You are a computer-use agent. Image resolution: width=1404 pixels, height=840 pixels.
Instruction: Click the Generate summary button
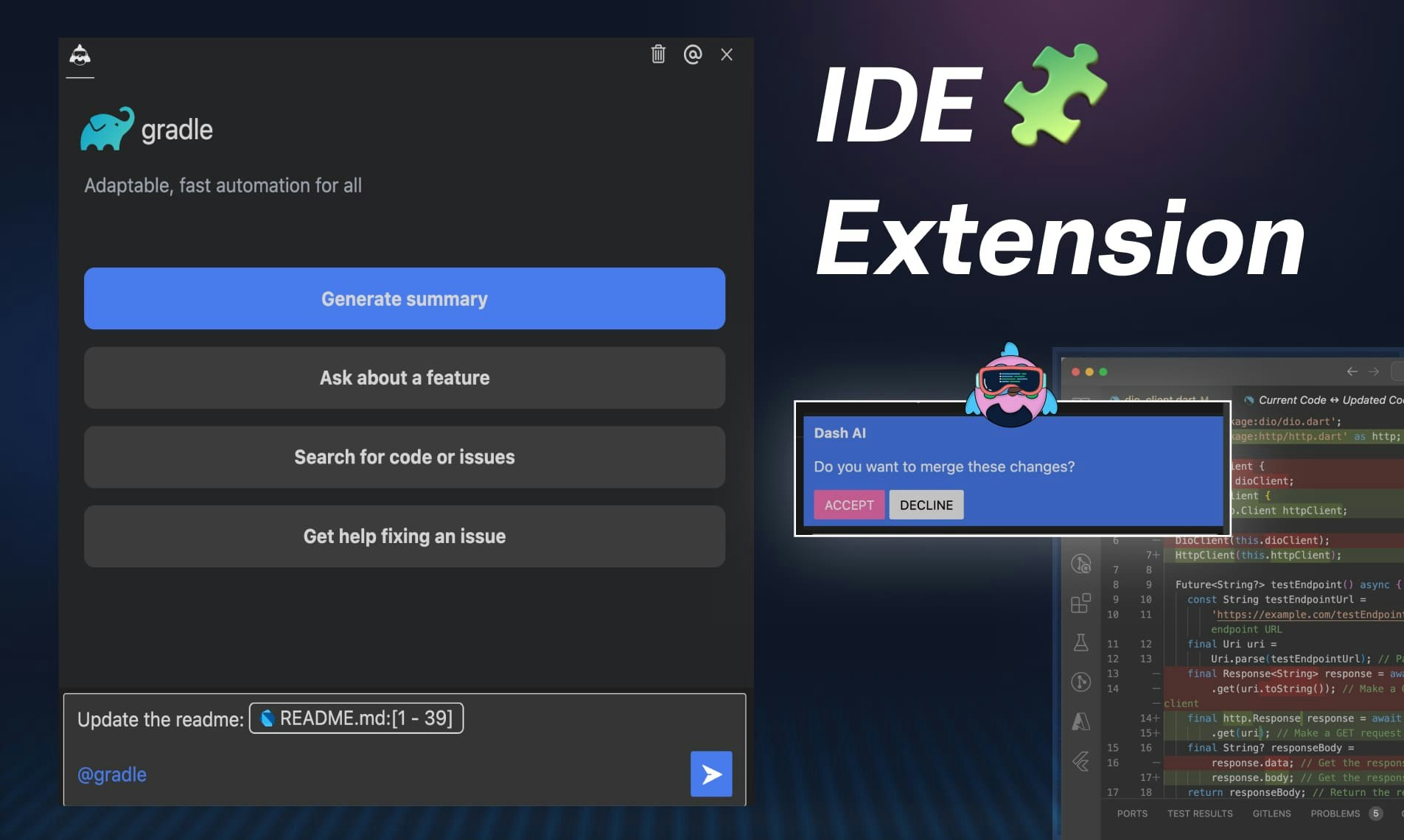tap(405, 298)
